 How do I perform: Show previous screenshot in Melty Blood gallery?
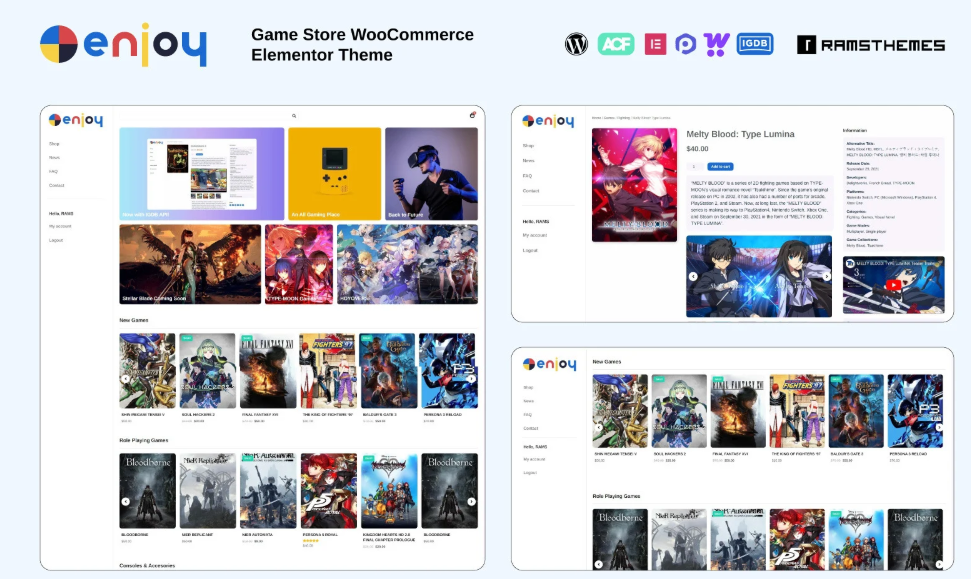point(693,277)
